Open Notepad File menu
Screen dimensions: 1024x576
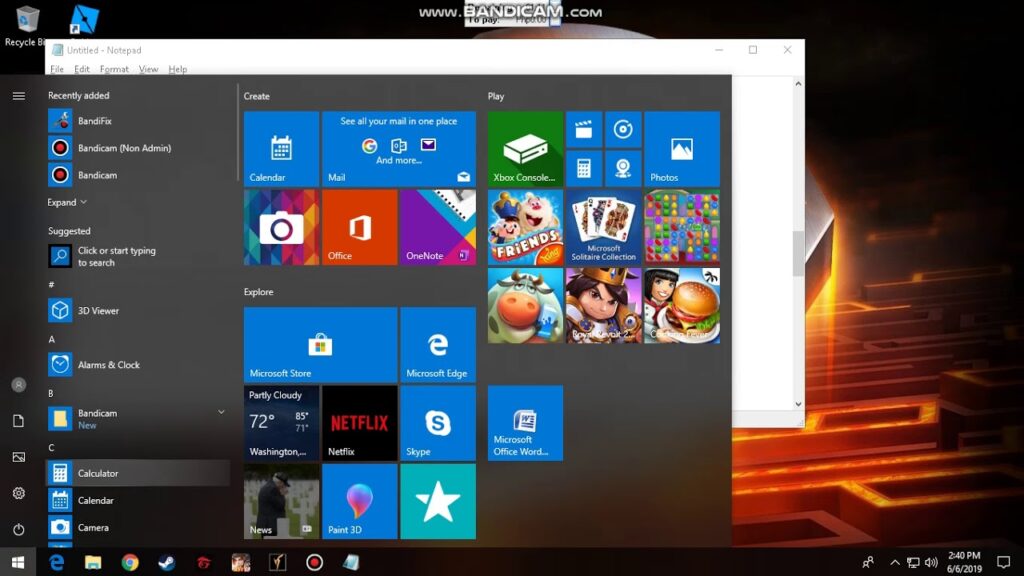57,69
